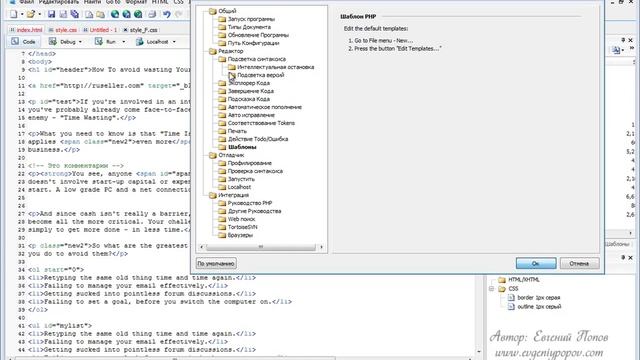Click По умолчанию (Default) button
The image size is (640, 360).
(216, 263)
